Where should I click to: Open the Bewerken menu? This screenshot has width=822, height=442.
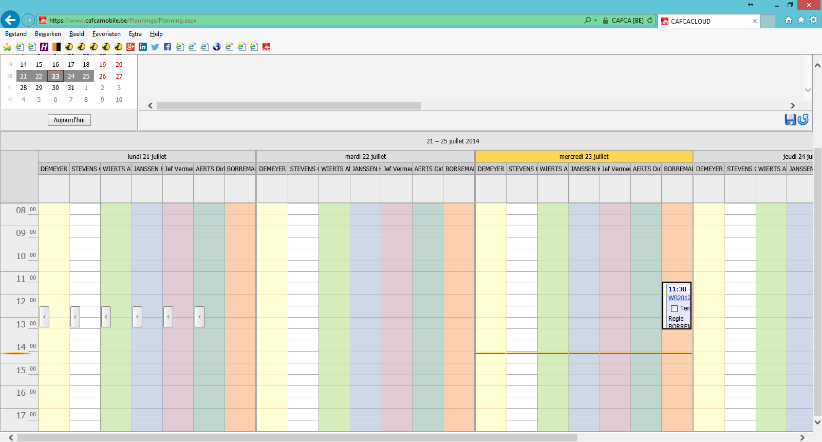pyautogui.click(x=48, y=34)
